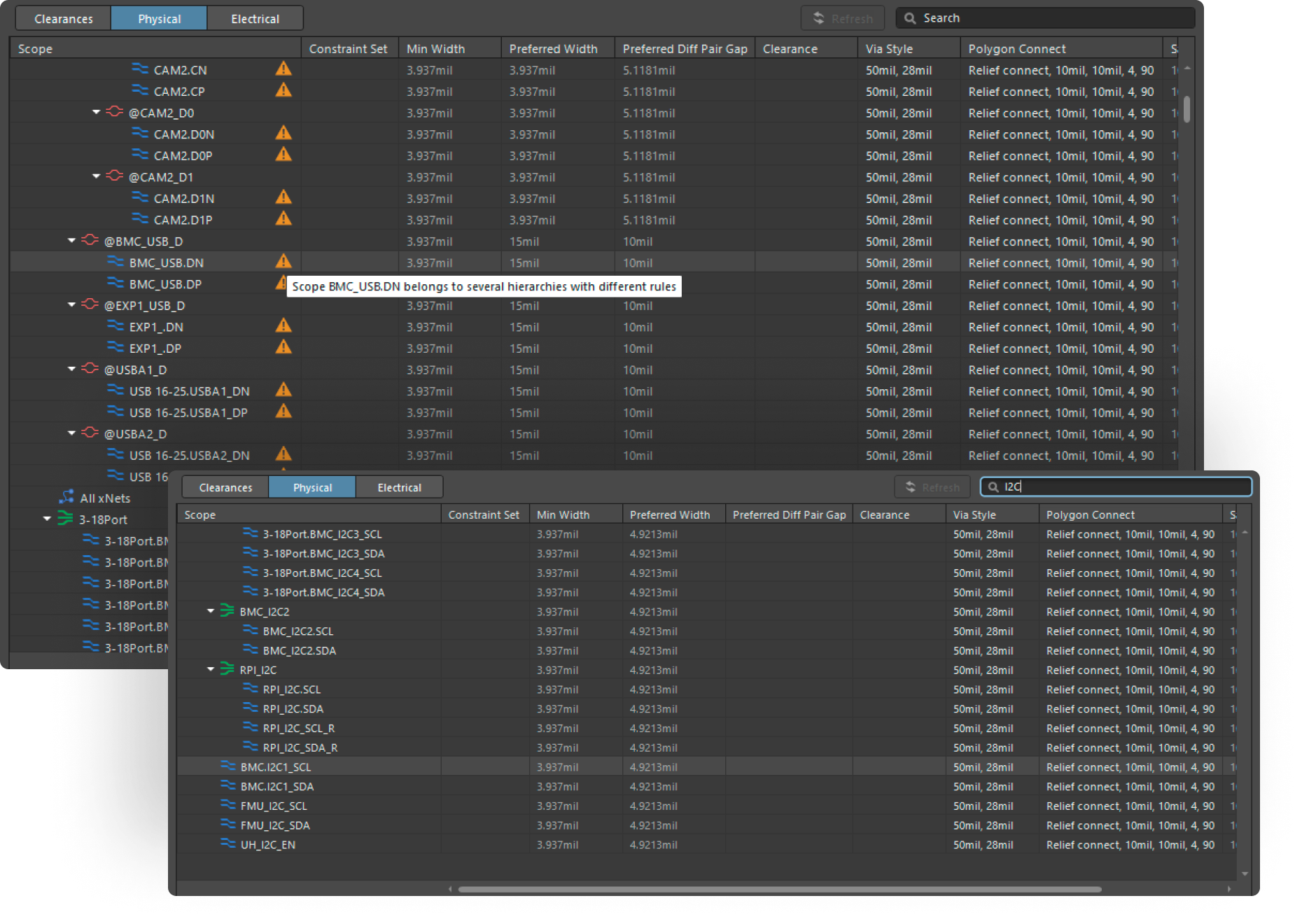Click the warning icon next to USB 16-25.USBA1_DP

point(283,412)
